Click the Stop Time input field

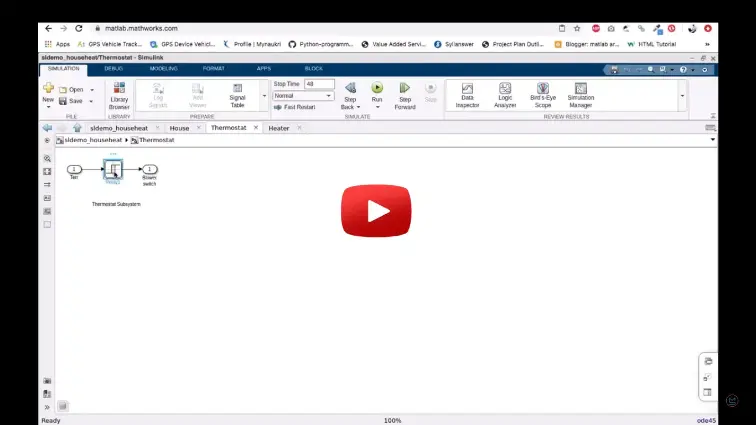pos(322,84)
